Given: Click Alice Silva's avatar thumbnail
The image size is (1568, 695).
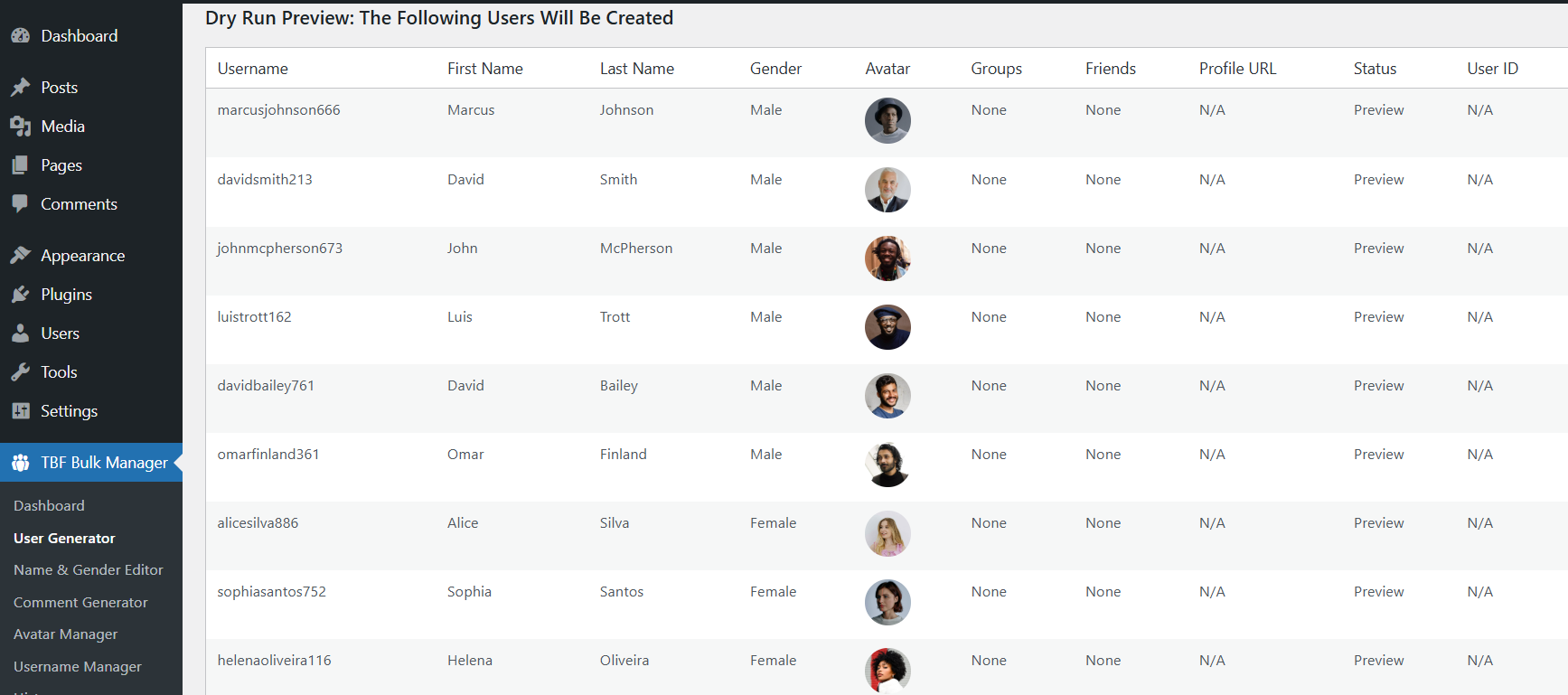Looking at the screenshot, I should click(x=887, y=534).
